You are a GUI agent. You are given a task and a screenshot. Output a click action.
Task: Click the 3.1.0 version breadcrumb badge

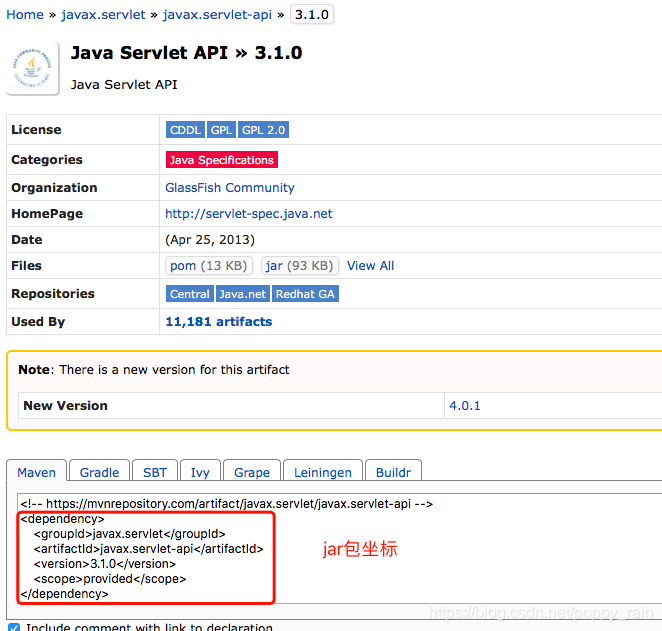tap(312, 15)
